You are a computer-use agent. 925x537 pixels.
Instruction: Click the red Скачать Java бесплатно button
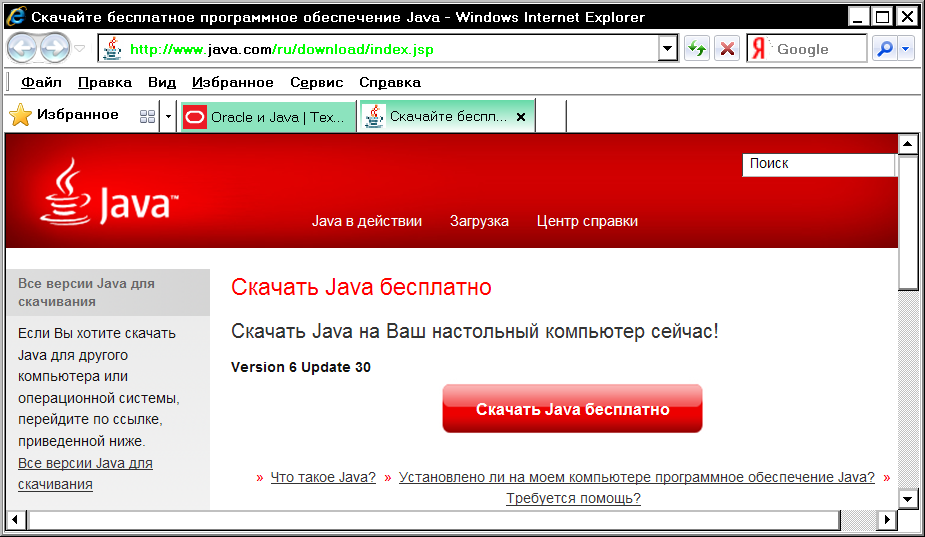[572, 409]
